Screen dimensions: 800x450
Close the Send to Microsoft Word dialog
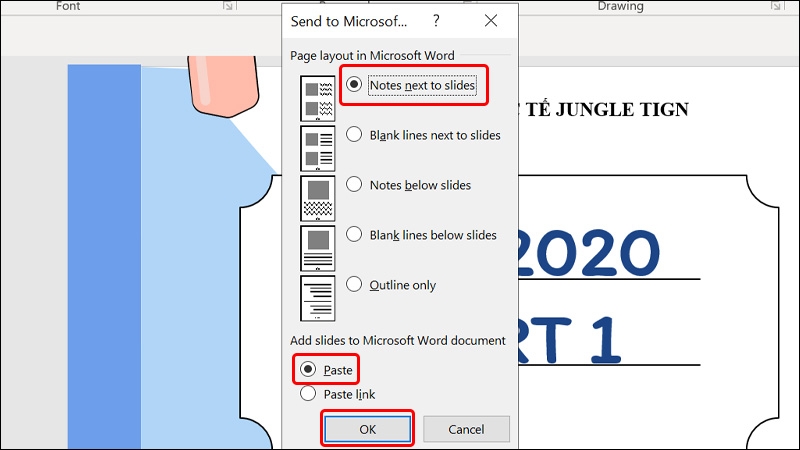pyautogui.click(x=491, y=20)
